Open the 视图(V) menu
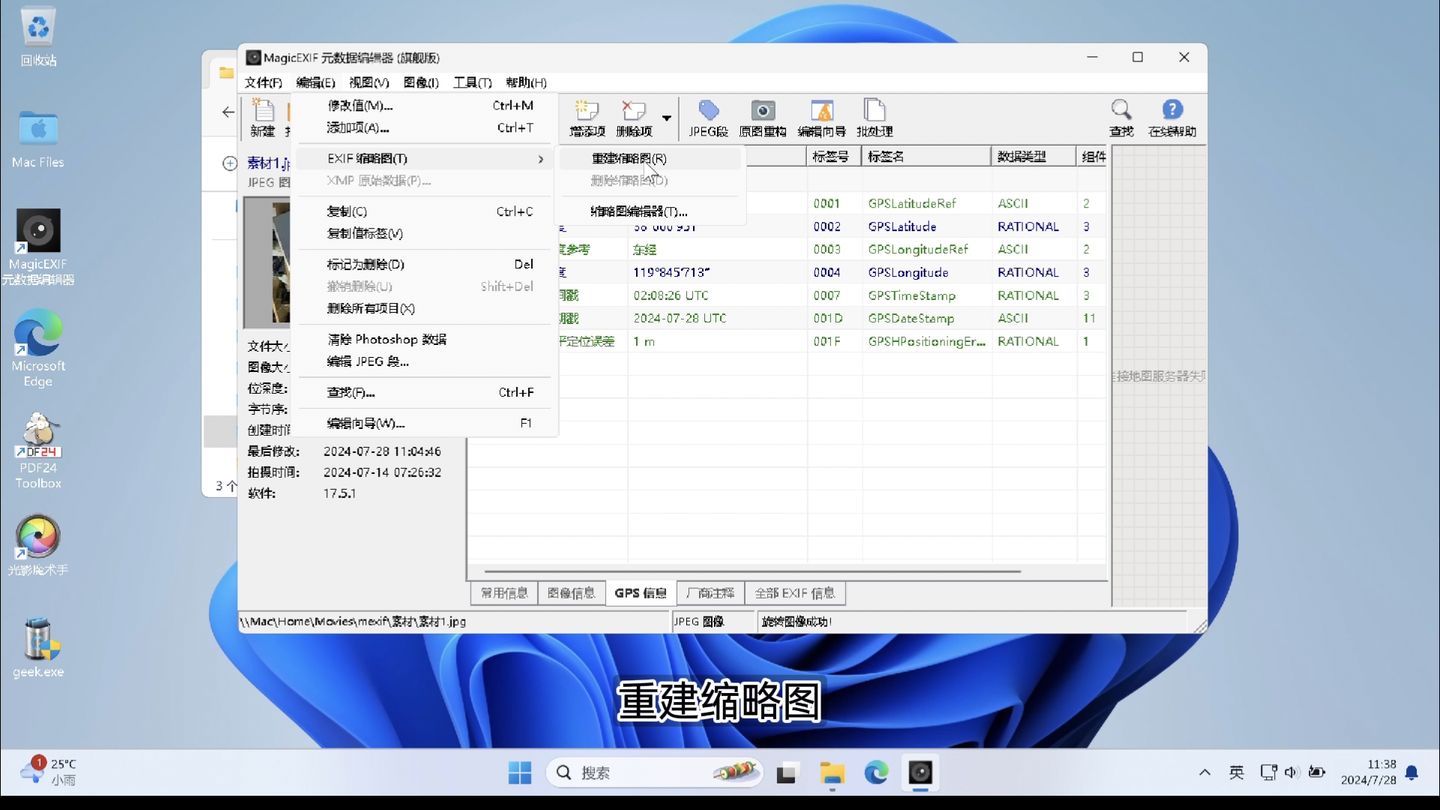Viewport: 1440px width, 810px height. pyautogui.click(x=369, y=83)
